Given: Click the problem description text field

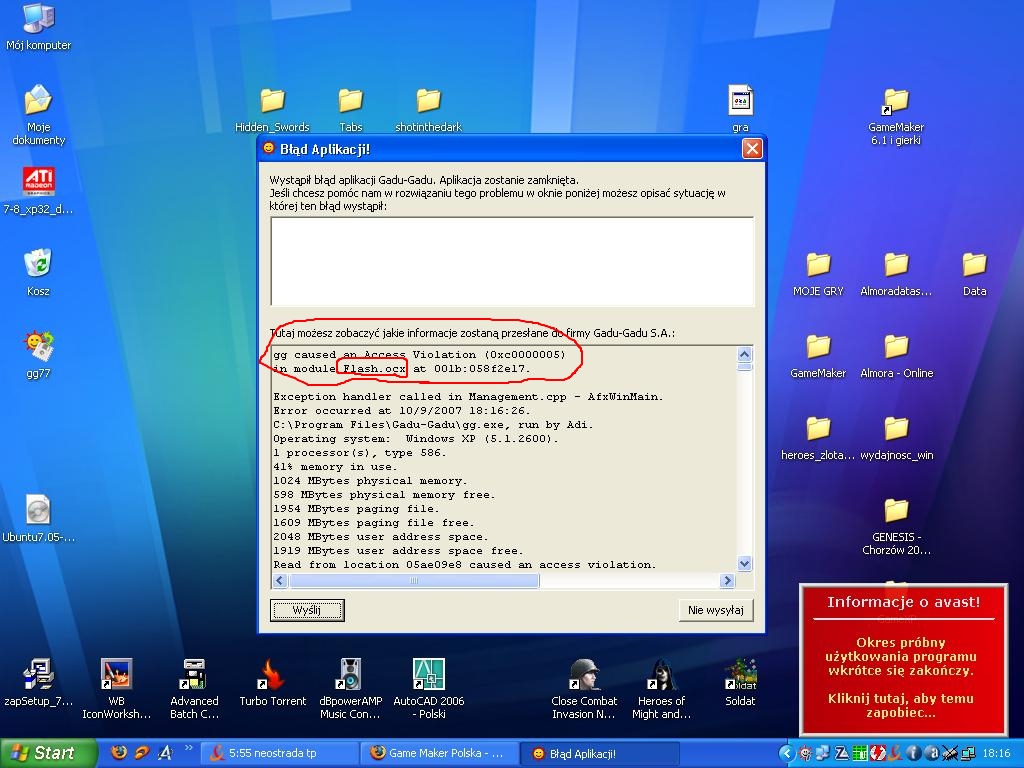Looking at the screenshot, I should click(x=511, y=261).
